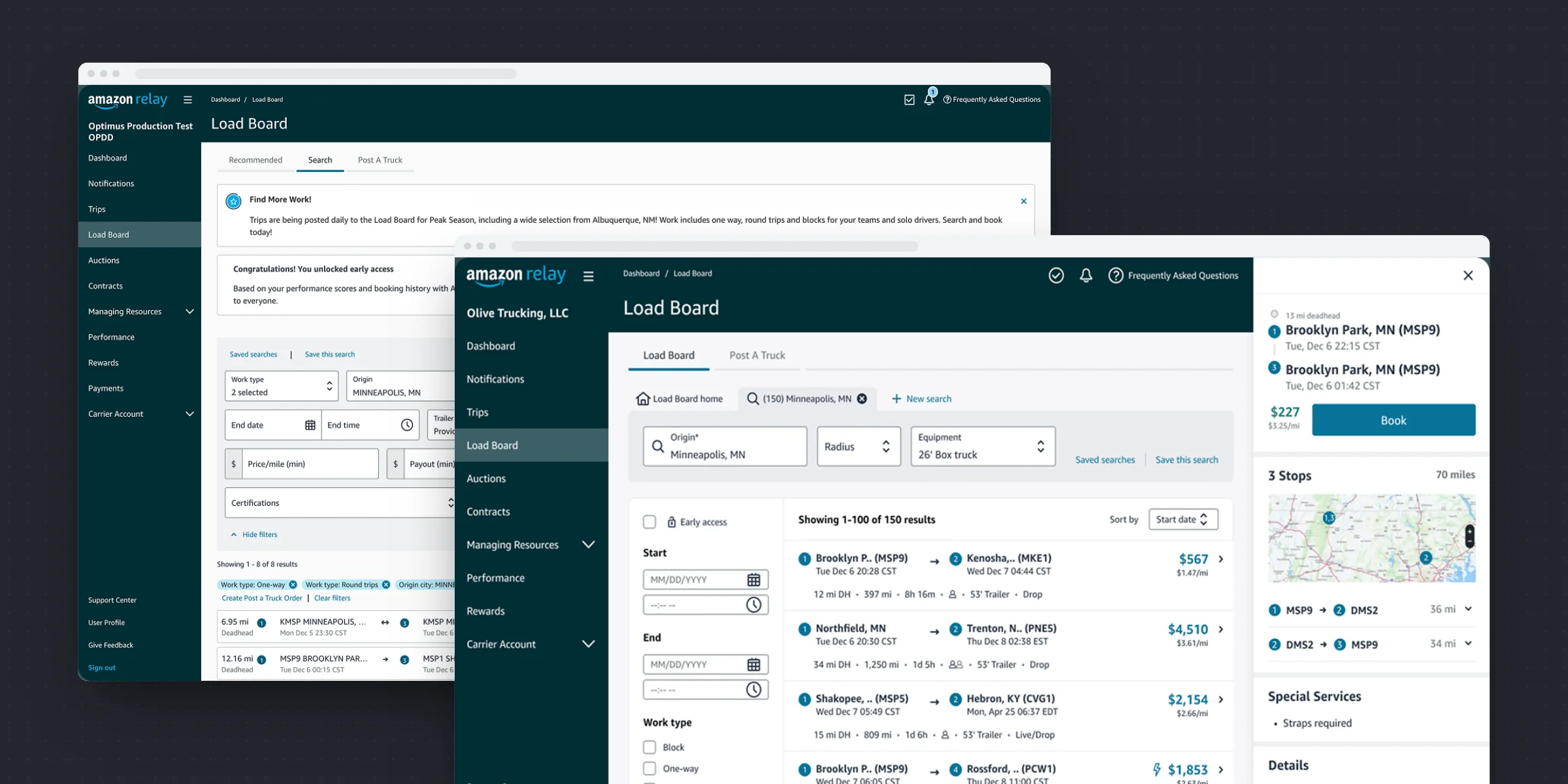The image size is (1568, 784).
Task: Expand DMS2 to MSP9 leg details
Action: tap(1468, 644)
